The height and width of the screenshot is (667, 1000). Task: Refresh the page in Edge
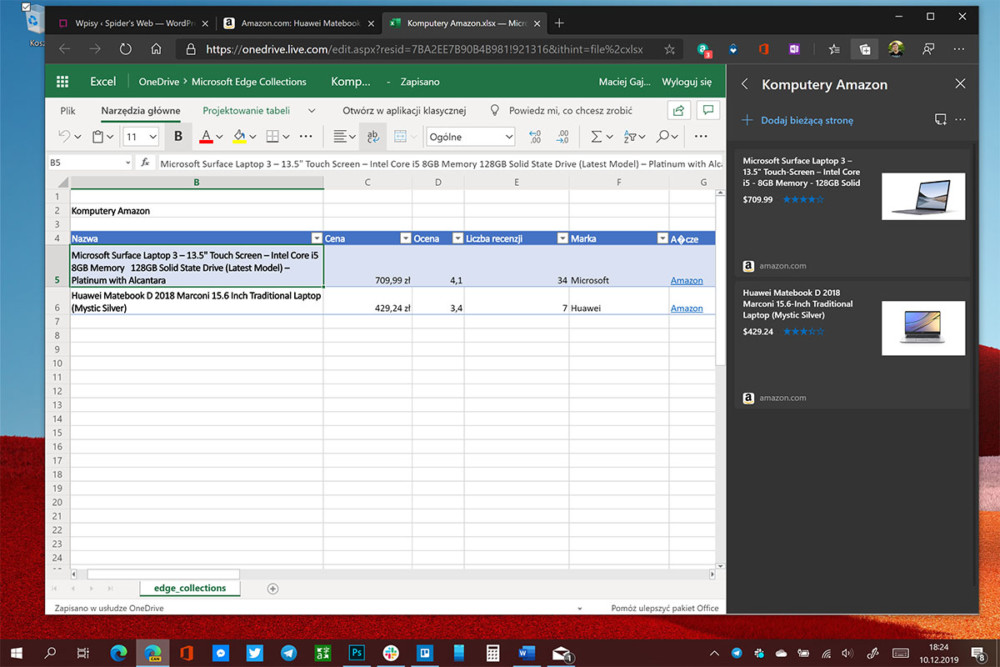pos(125,49)
